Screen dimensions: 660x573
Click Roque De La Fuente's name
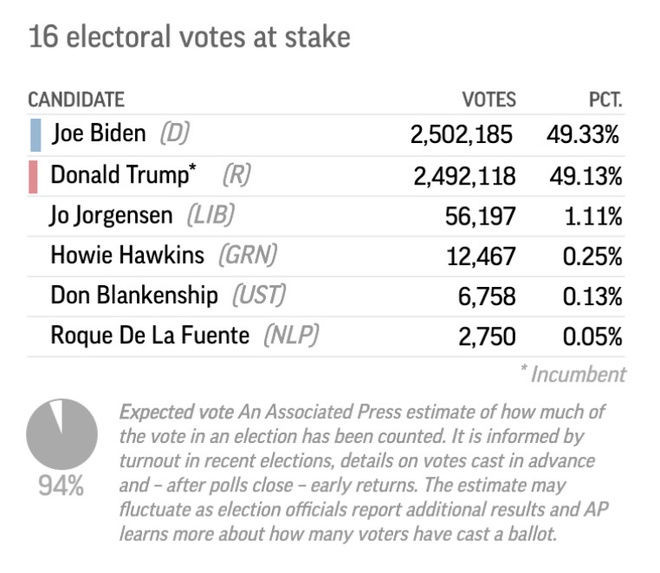pyautogui.click(x=150, y=335)
